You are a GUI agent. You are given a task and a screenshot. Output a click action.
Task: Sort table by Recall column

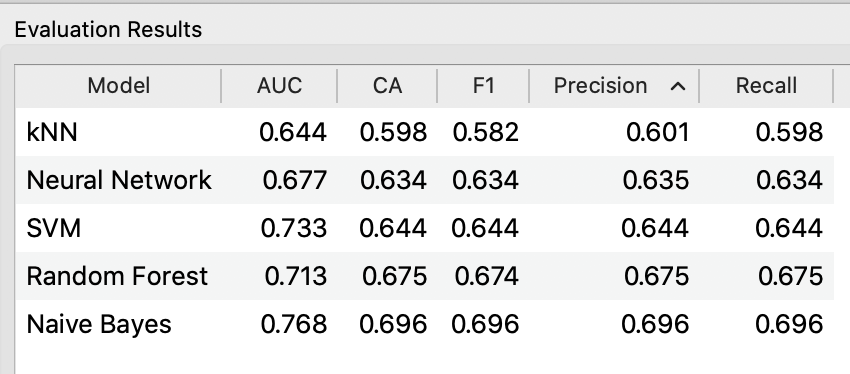point(766,86)
